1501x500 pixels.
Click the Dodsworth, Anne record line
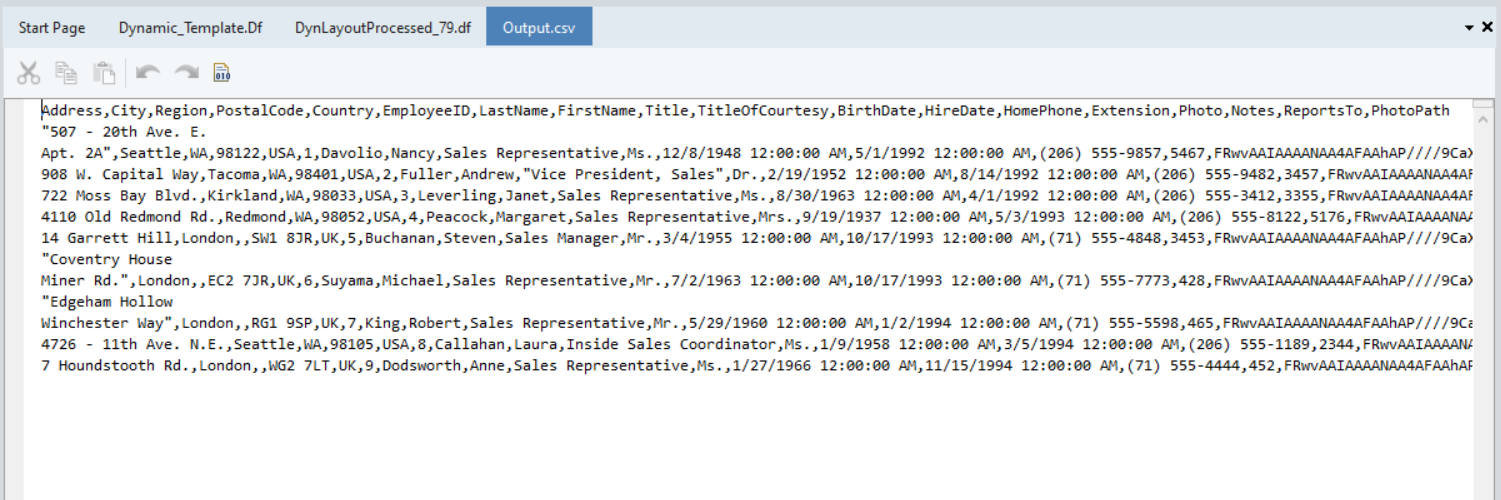[x=500, y=365]
